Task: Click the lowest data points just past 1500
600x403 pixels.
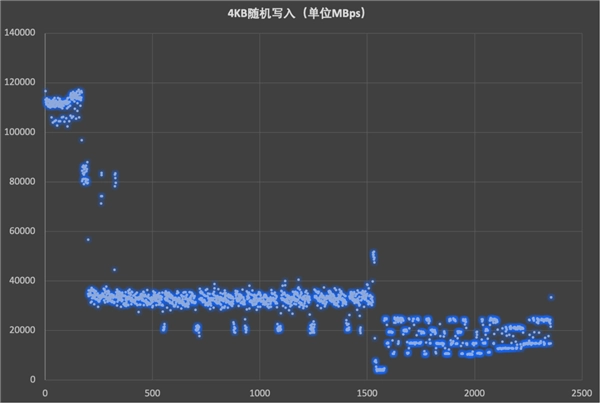Action: pos(379,369)
